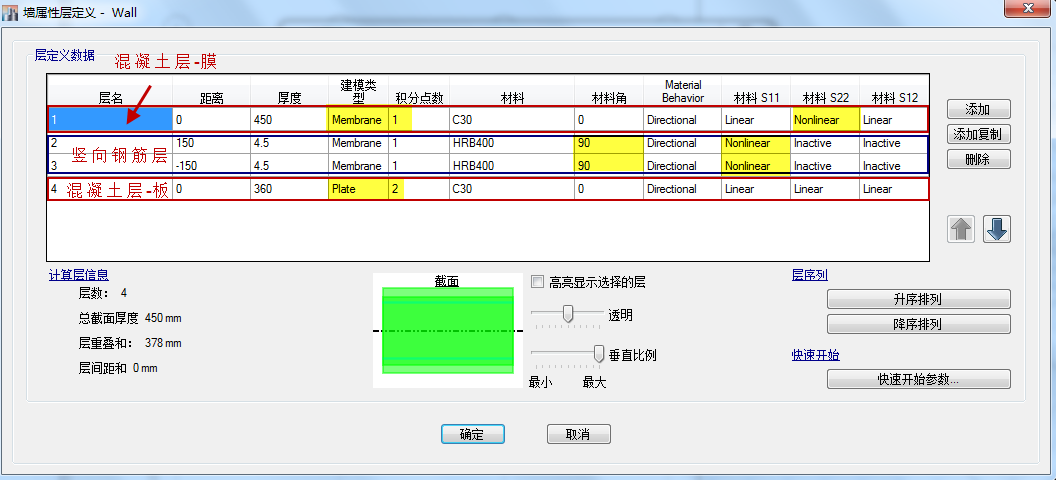Click the layer name field of row 1
The height and width of the screenshot is (480, 1056).
pyautogui.click(x=110, y=120)
